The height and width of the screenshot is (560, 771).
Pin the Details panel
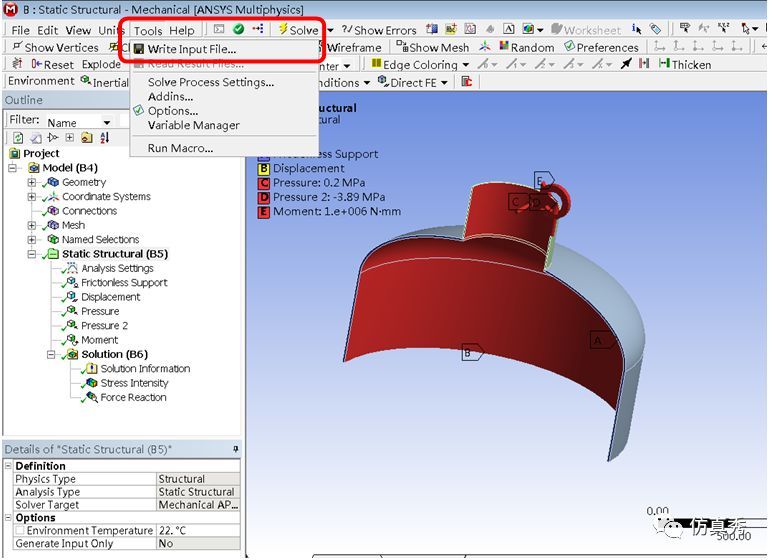pos(236,449)
